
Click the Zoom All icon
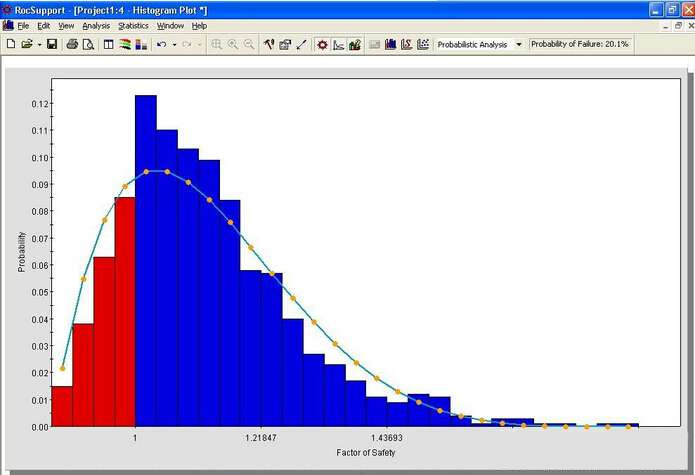[x=216, y=44]
